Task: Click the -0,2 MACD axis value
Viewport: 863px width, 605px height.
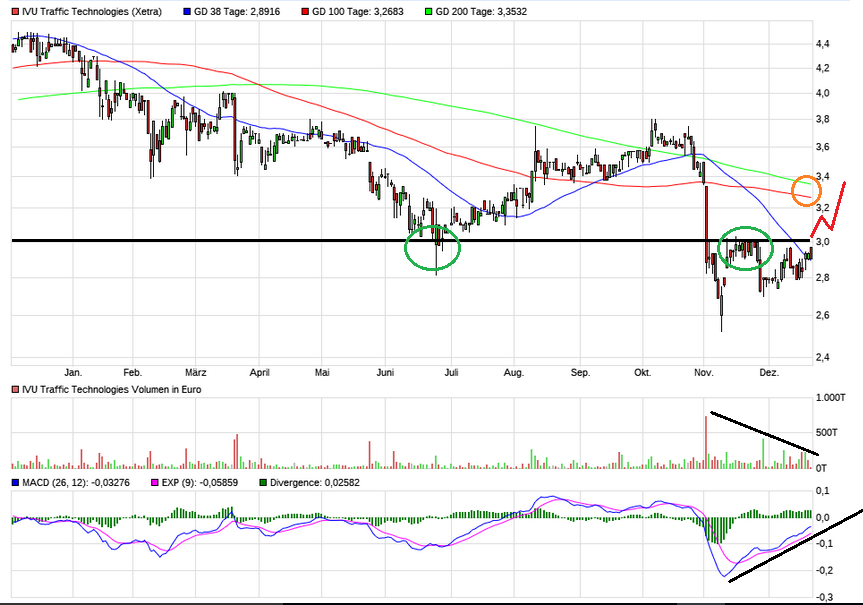Action: 824,570
